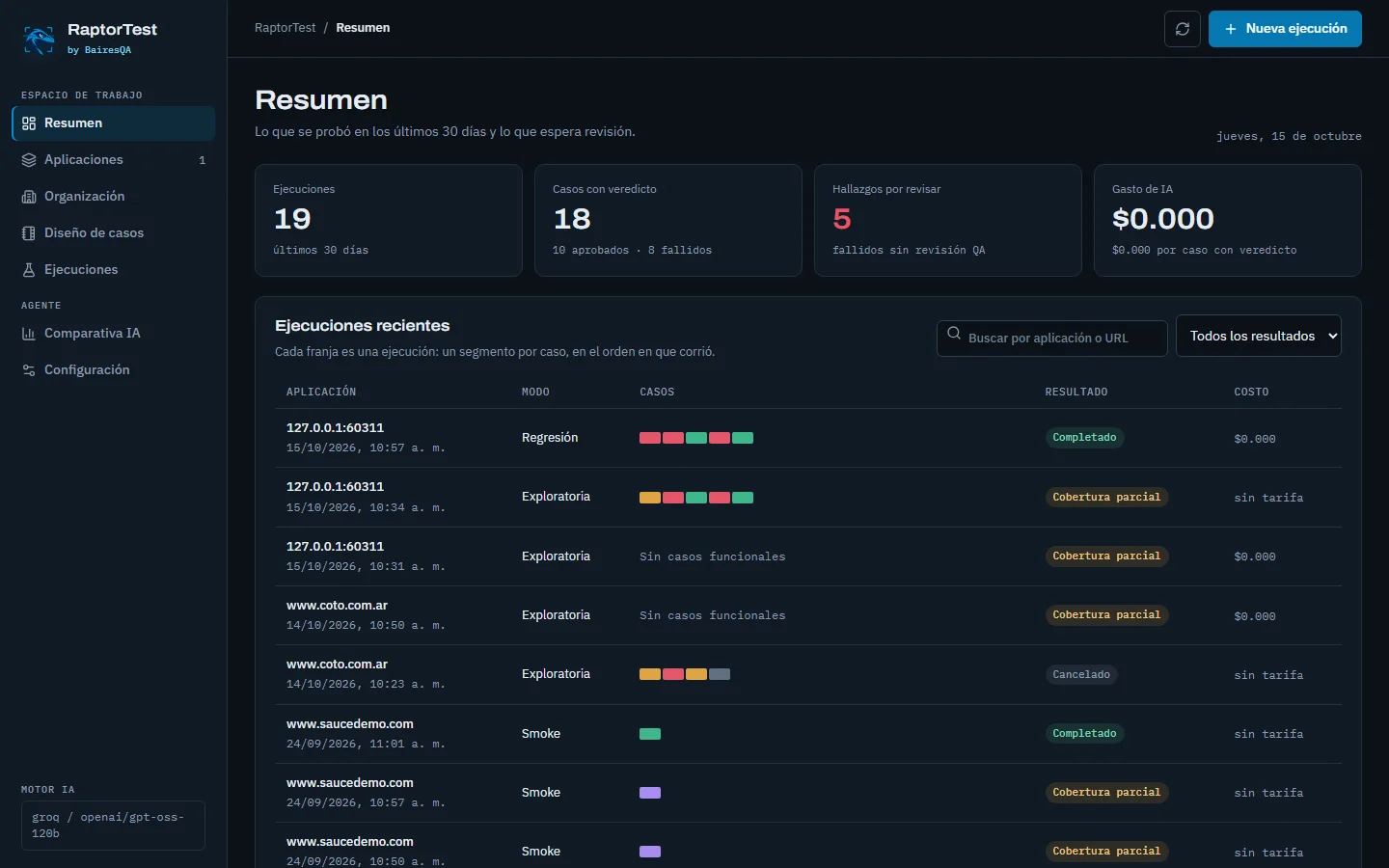Click the Aplicaciones layers icon
Screen dimensions: 1389x868
coord(29,160)
